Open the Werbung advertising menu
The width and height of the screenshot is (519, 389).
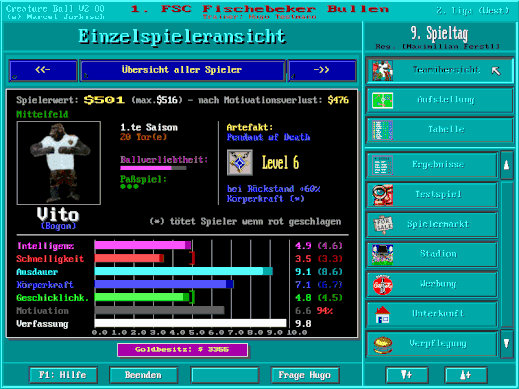[432, 284]
